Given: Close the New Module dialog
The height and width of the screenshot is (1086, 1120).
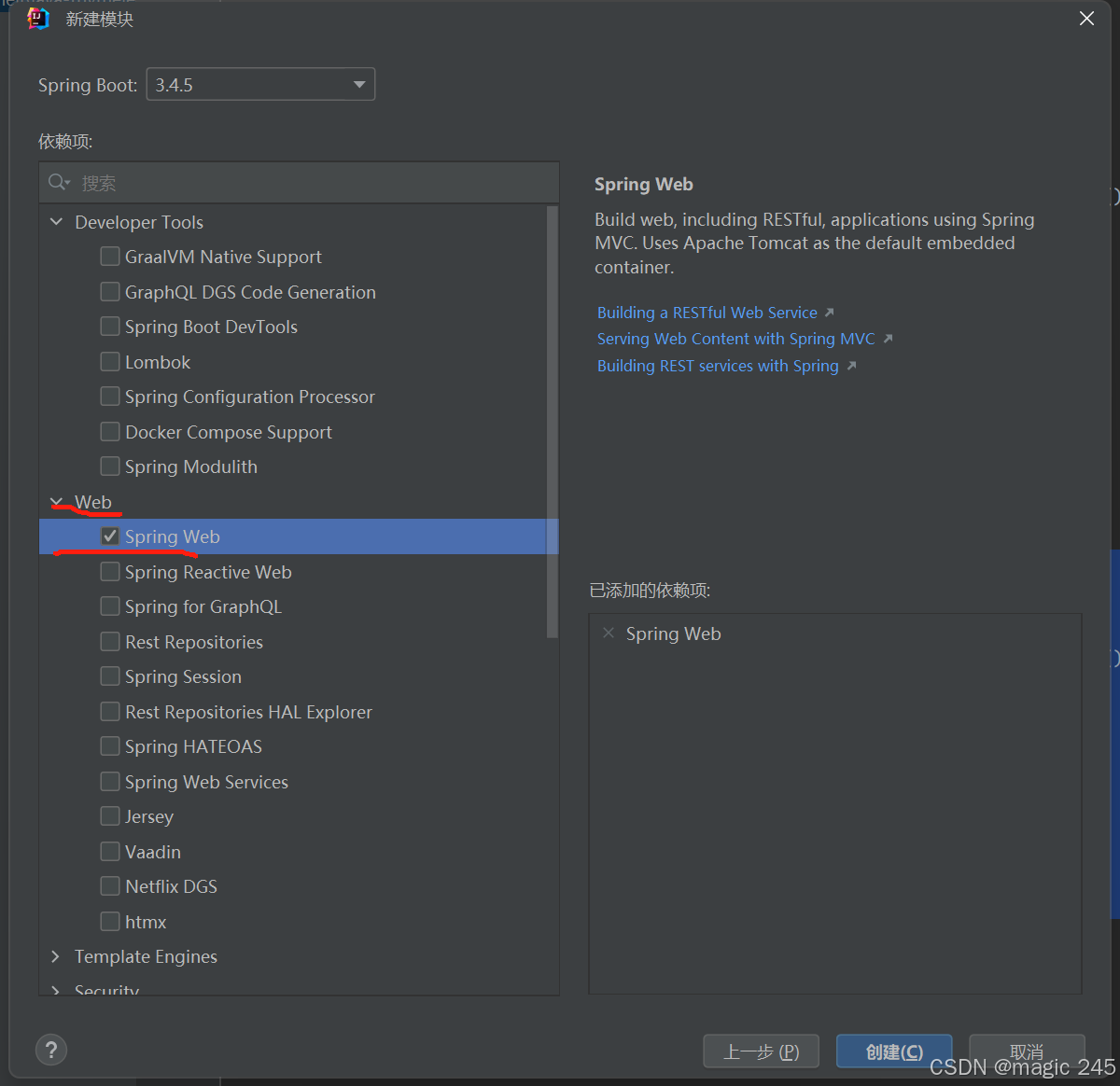Looking at the screenshot, I should (x=1086, y=19).
